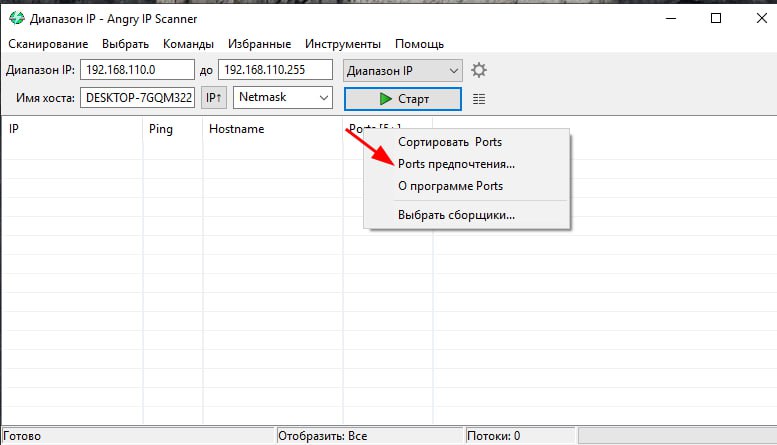The height and width of the screenshot is (445, 777).
Task: Click the start IP field 192.168.110.0
Action: [x=136, y=71]
